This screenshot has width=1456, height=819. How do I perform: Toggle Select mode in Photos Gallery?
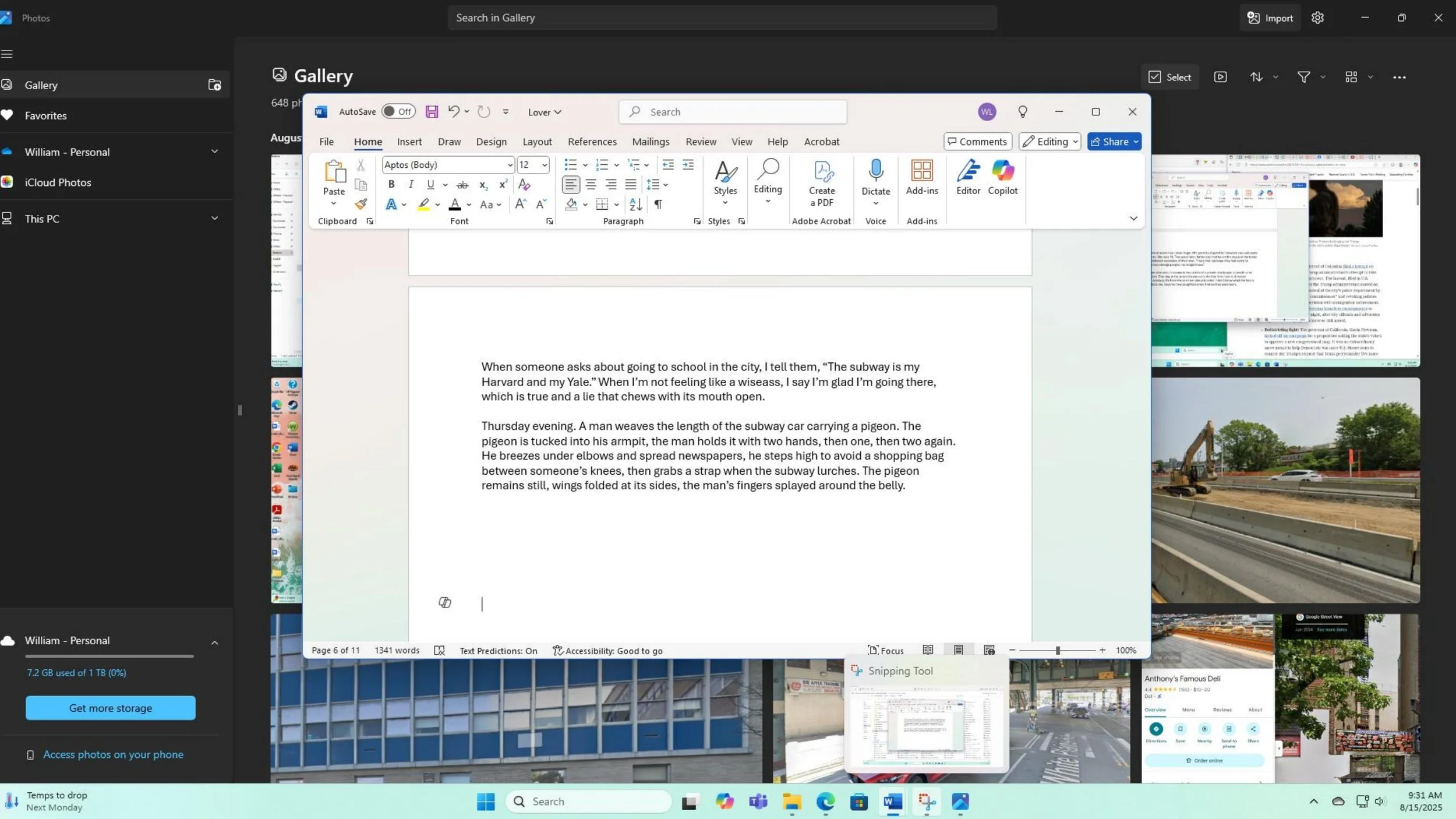(1169, 77)
